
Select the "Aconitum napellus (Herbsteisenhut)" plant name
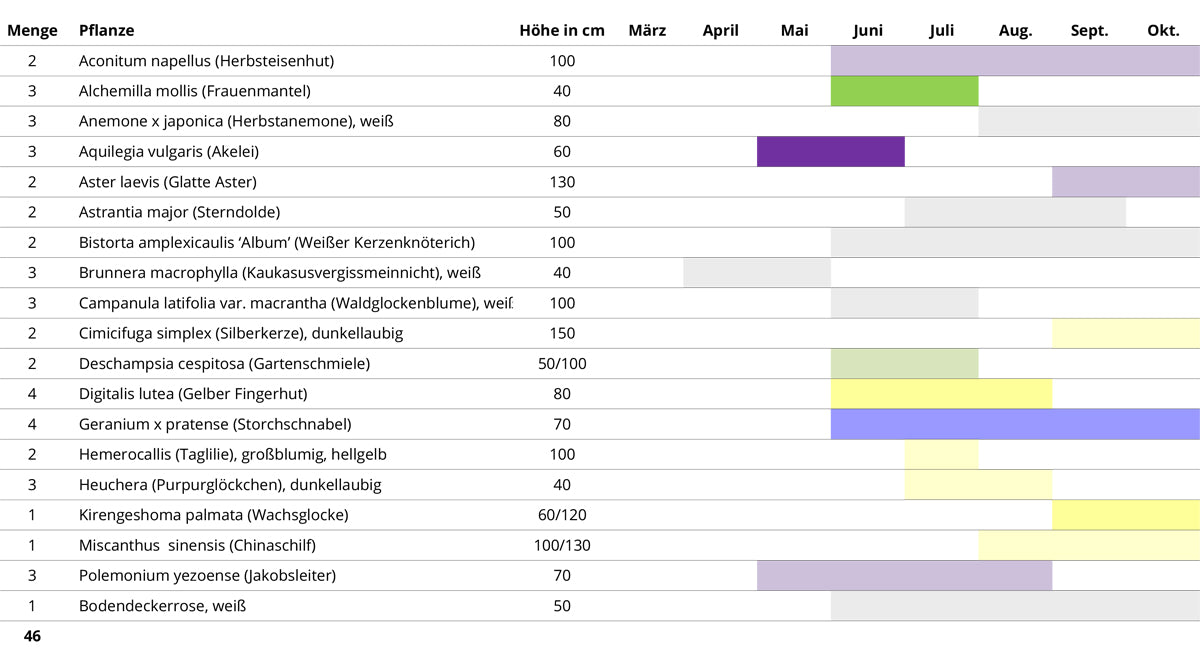coord(206,61)
